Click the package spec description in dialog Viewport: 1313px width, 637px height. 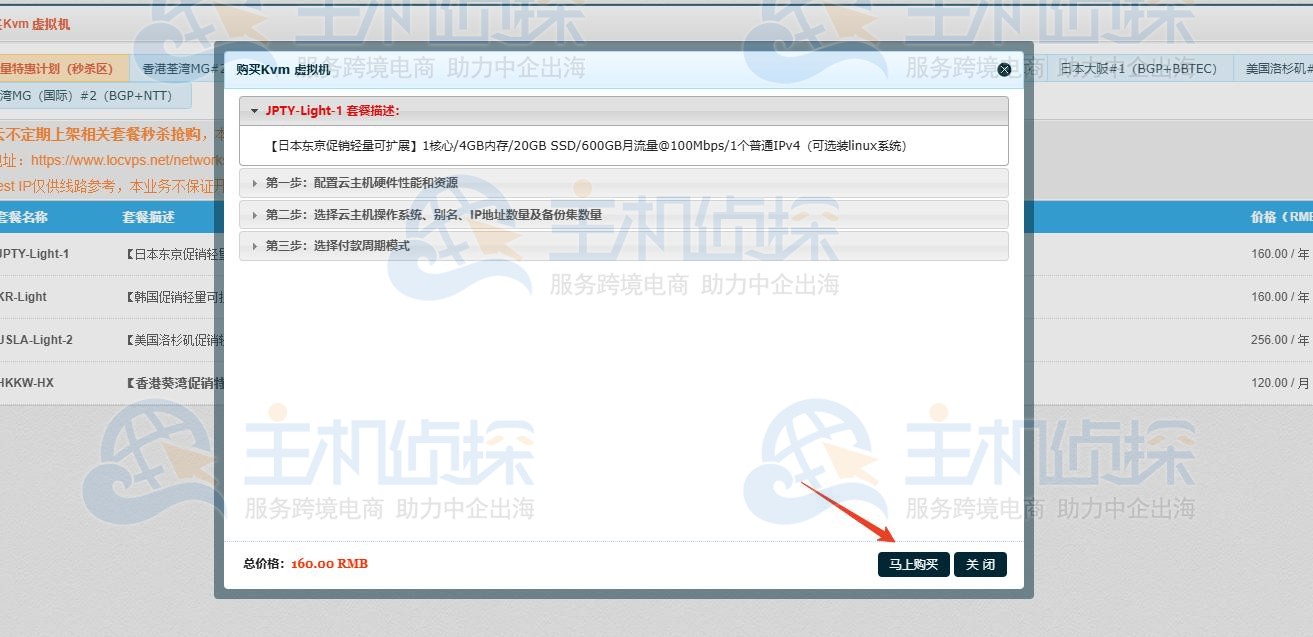(588, 146)
